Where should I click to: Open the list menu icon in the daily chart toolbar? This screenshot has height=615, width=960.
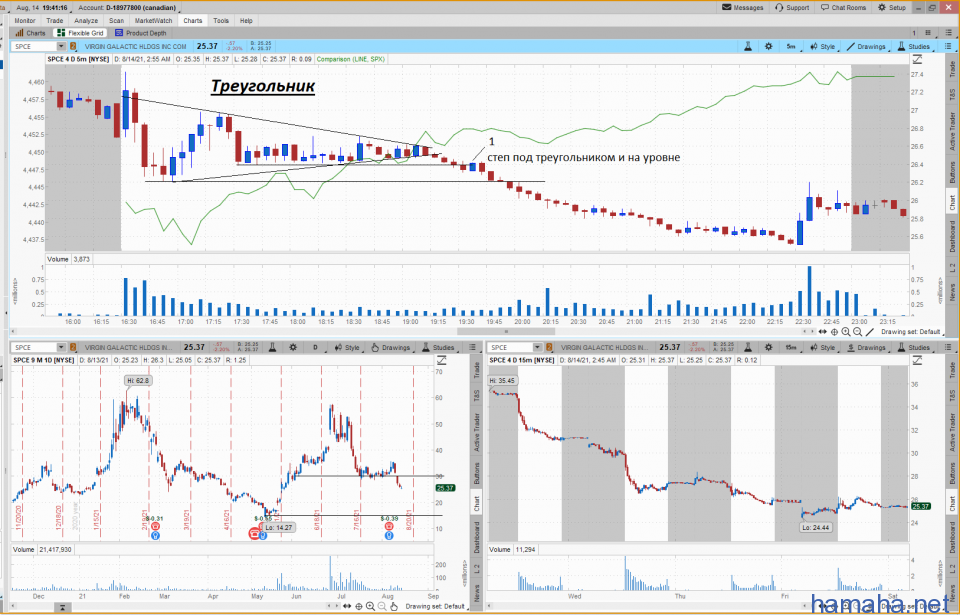(x=472, y=347)
